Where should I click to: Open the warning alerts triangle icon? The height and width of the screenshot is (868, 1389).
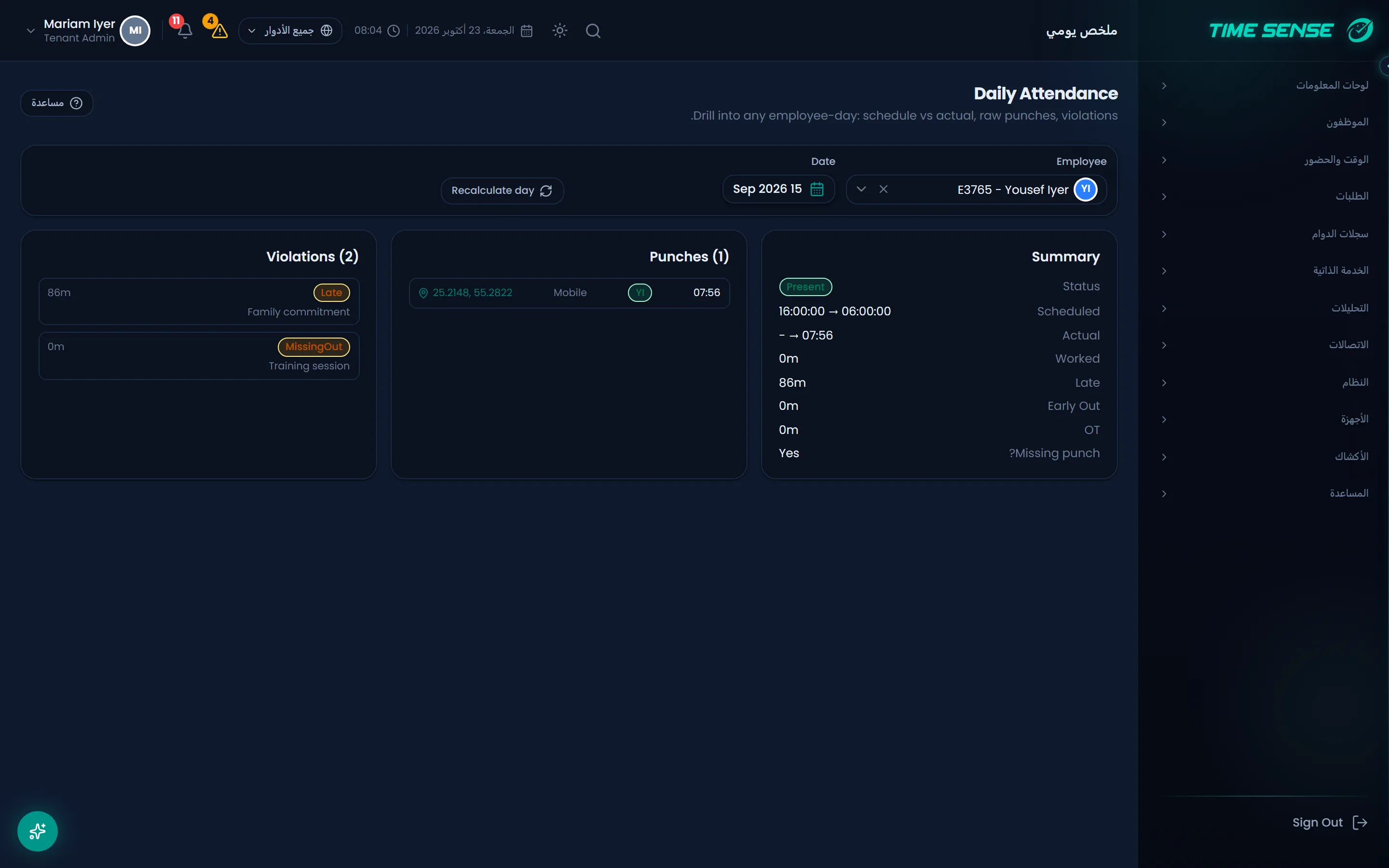pos(219,30)
